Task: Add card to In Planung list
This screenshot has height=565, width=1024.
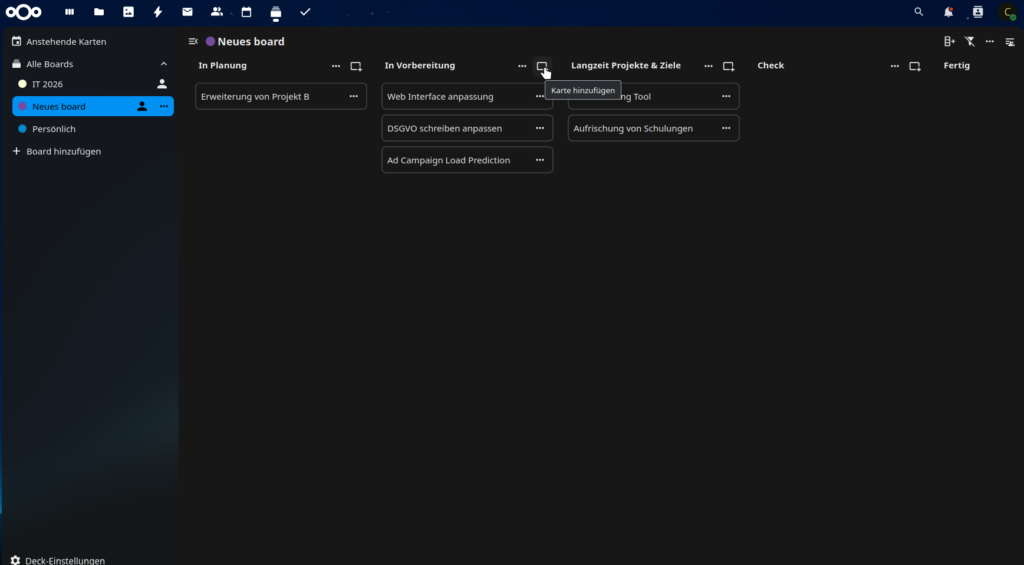Action: click(356, 66)
